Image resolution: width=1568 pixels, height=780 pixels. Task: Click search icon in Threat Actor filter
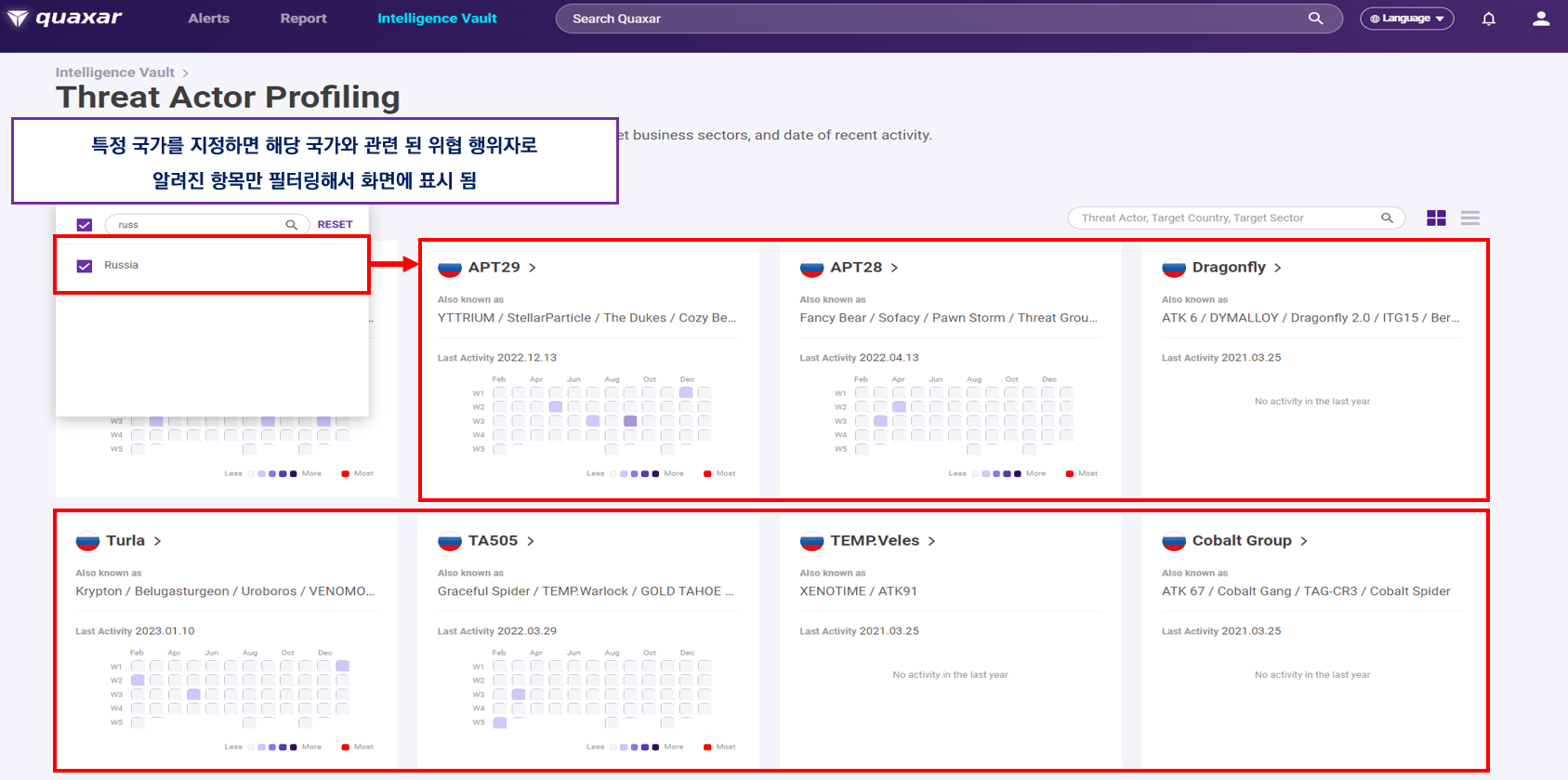coord(1387,218)
